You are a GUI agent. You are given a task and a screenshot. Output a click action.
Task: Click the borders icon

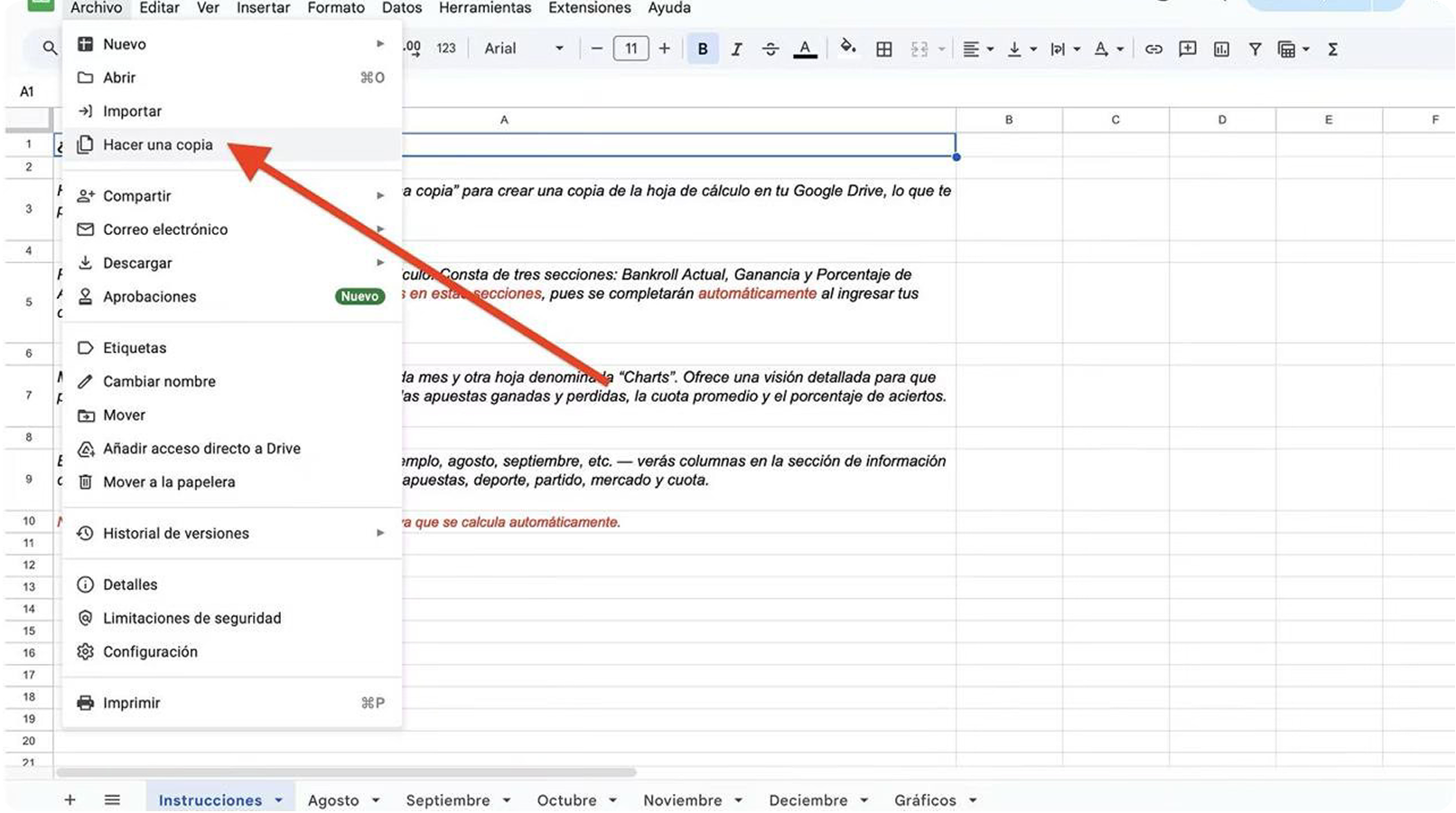click(x=884, y=49)
